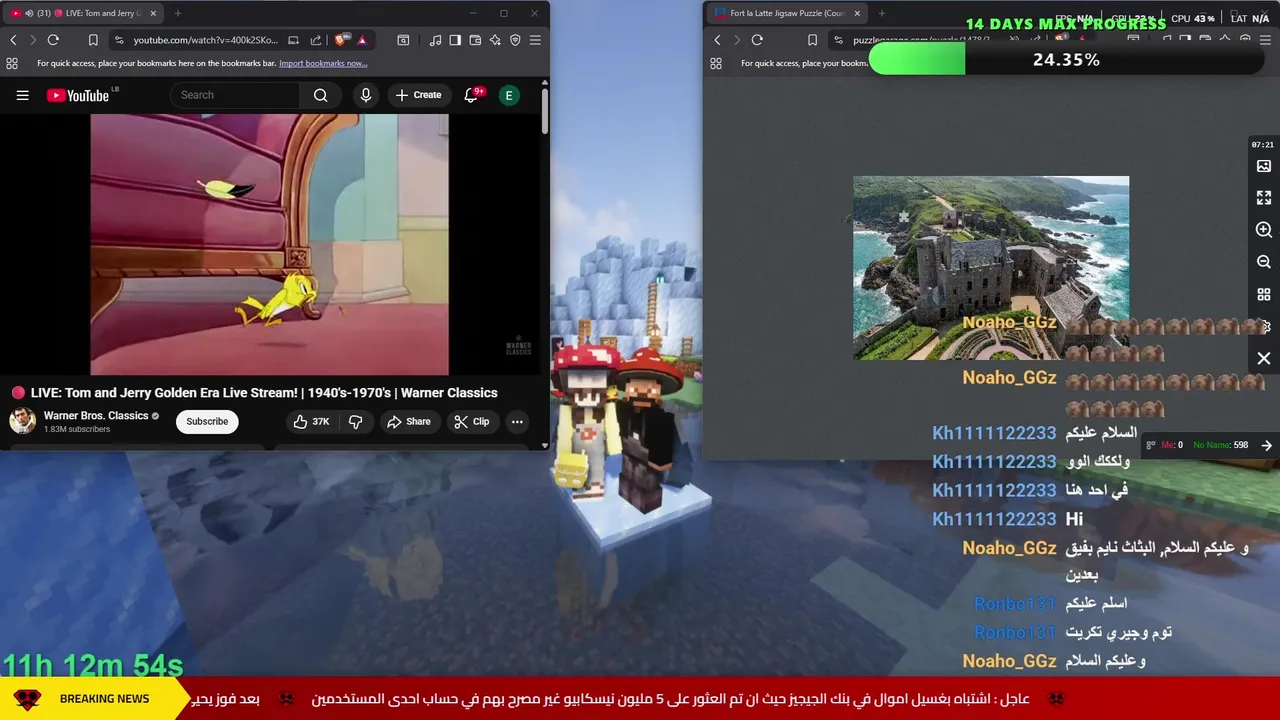Reload the puzzle page
The width and height of the screenshot is (1280, 720).
[757, 40]
